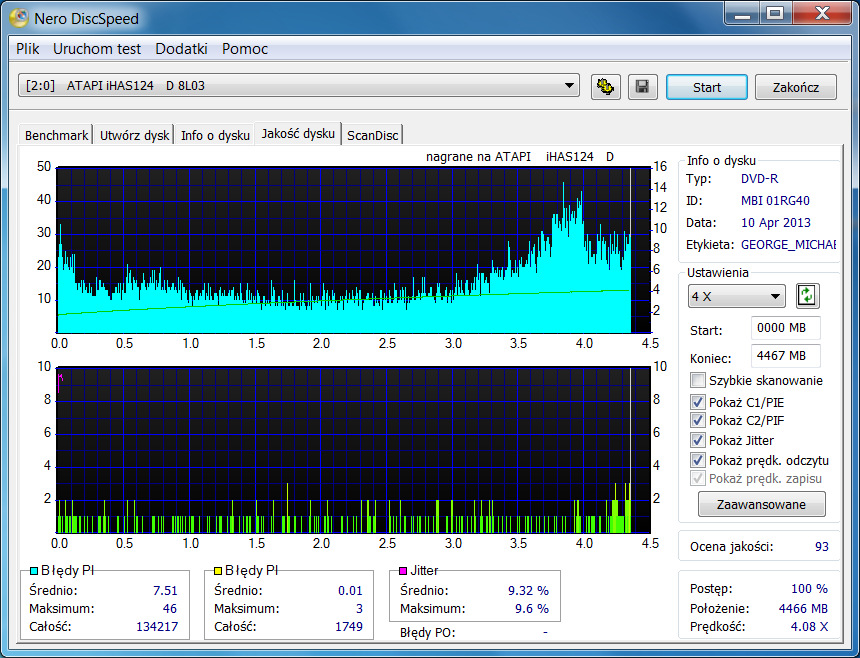Click the PI total value 134217

coord(157,626)
